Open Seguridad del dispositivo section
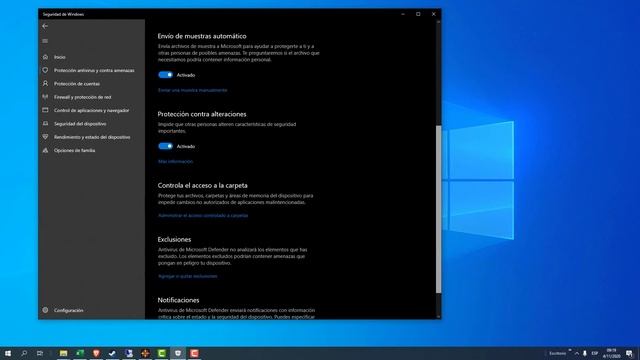This screenshot has height=360, width=640. click(80, 124)
